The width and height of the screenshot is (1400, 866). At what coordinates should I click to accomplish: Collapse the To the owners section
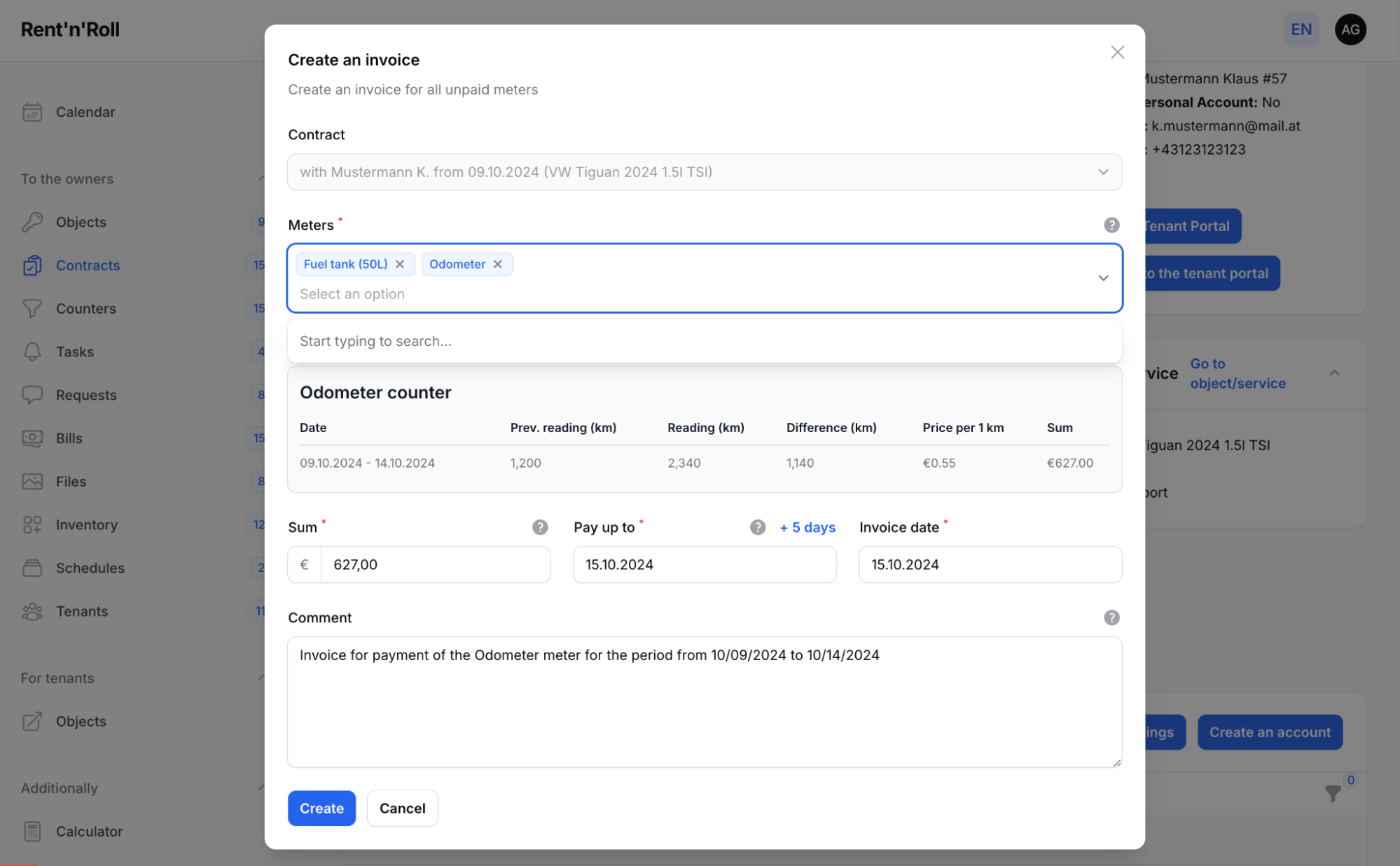261,179
